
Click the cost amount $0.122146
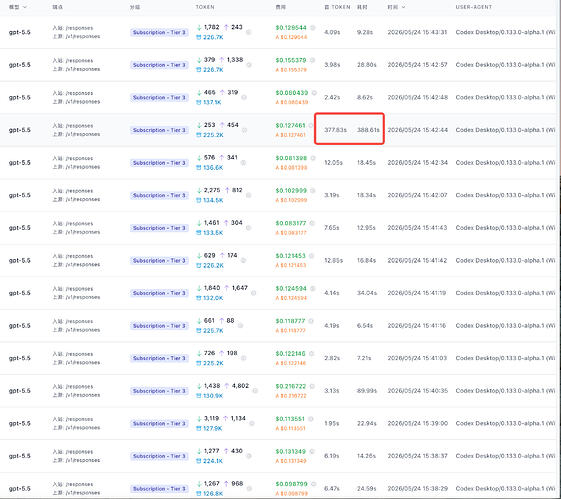[291, 353]
